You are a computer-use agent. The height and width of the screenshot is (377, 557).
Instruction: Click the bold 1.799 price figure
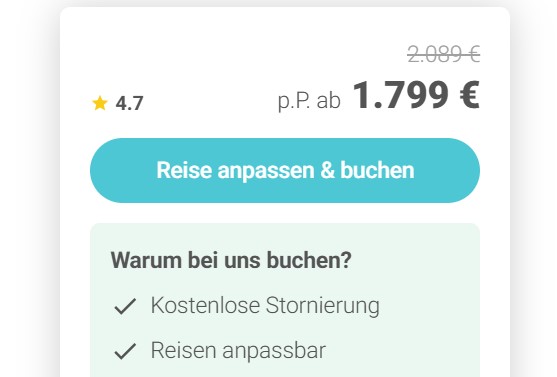tap(400, 95)
